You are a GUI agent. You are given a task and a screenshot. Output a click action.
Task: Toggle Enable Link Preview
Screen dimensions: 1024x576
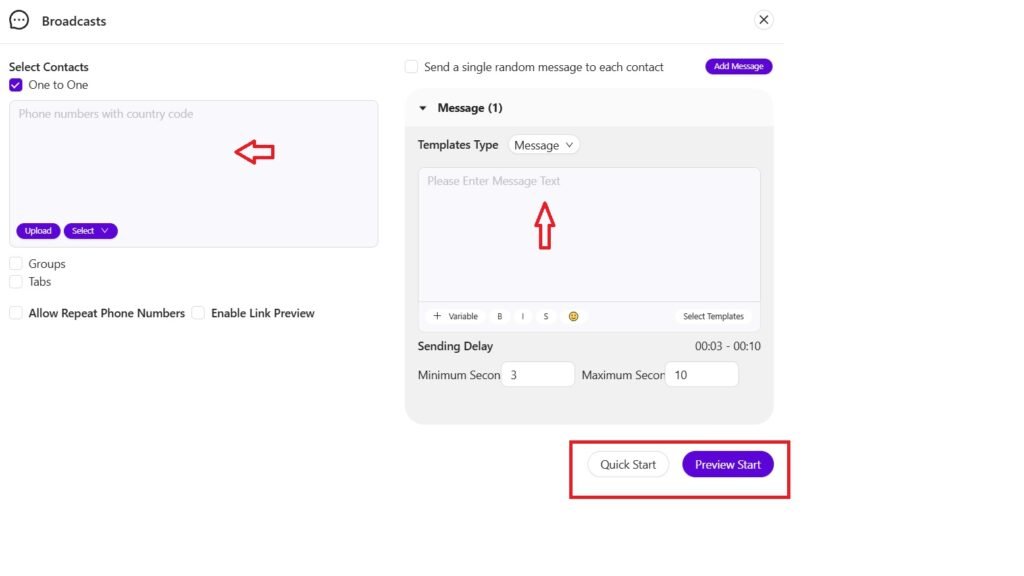(x=198, y=313)
